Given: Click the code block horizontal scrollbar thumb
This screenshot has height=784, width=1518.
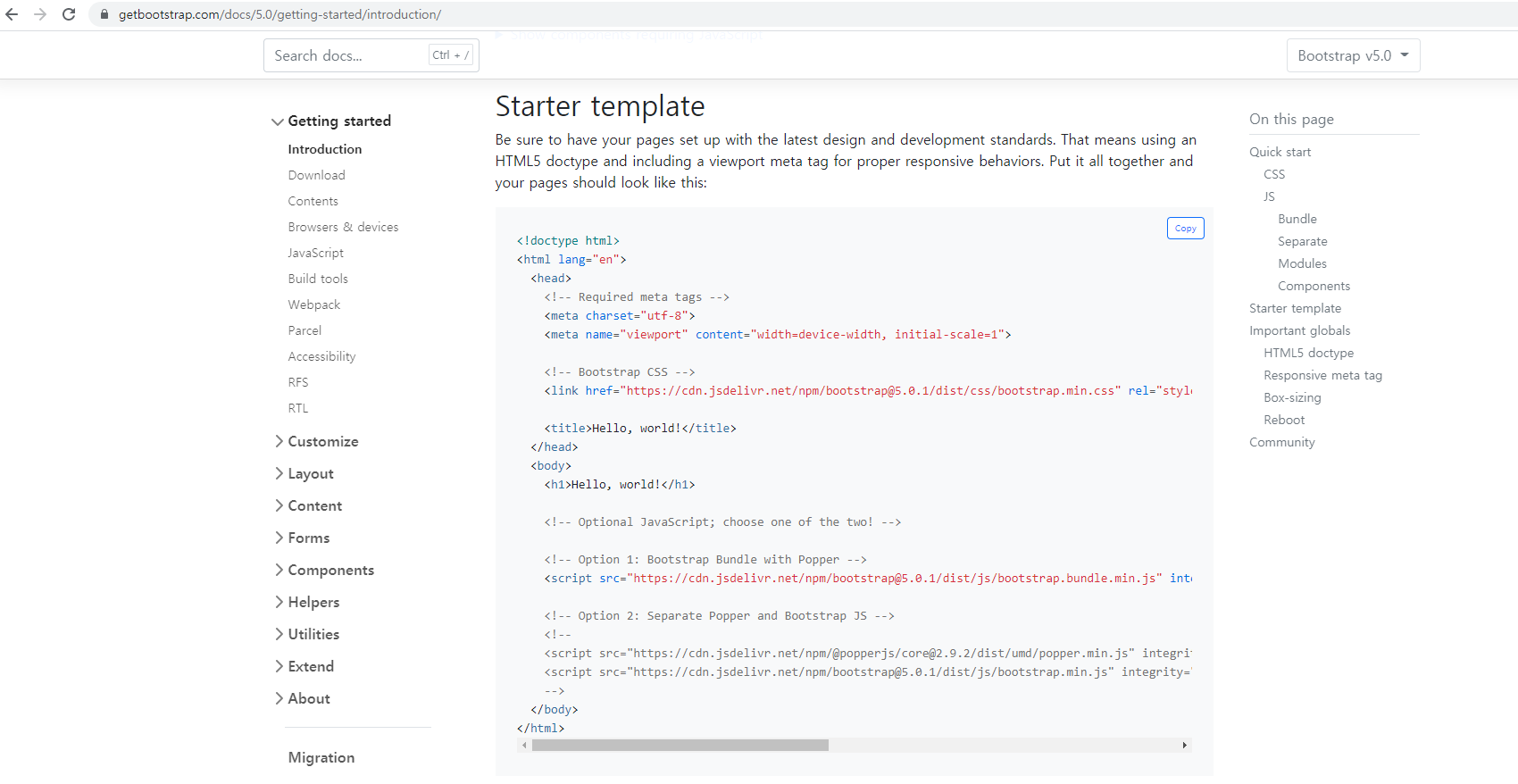Looking at the screenshot, I should click(680, 745).
